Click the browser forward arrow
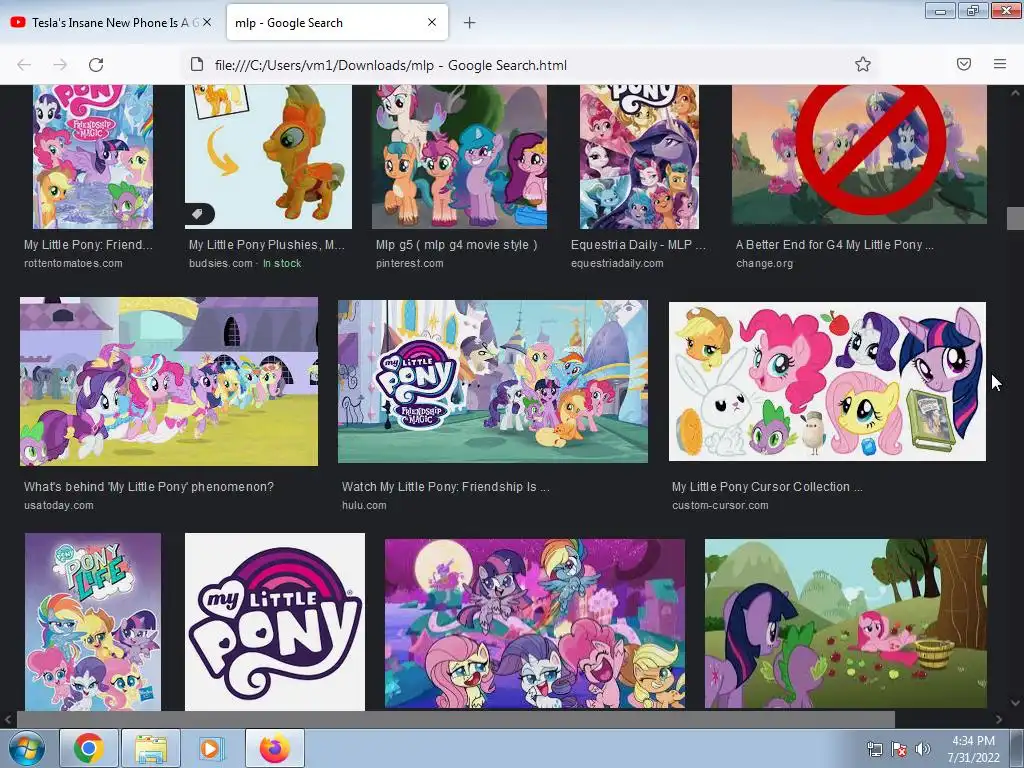Viewport: 1024px width, 768px height. pos(60,65)
